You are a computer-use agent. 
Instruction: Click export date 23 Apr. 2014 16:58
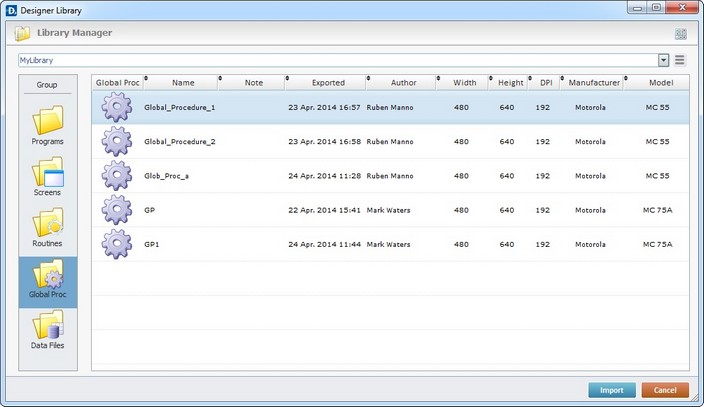(x=324, y=142)
